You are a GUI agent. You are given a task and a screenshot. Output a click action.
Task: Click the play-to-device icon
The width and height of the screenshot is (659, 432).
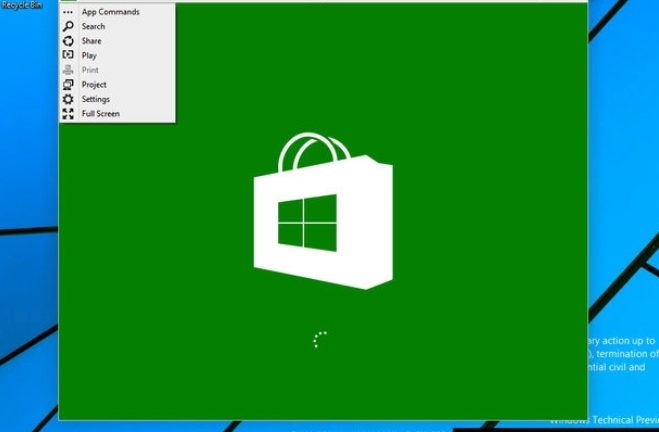(68, 55)
